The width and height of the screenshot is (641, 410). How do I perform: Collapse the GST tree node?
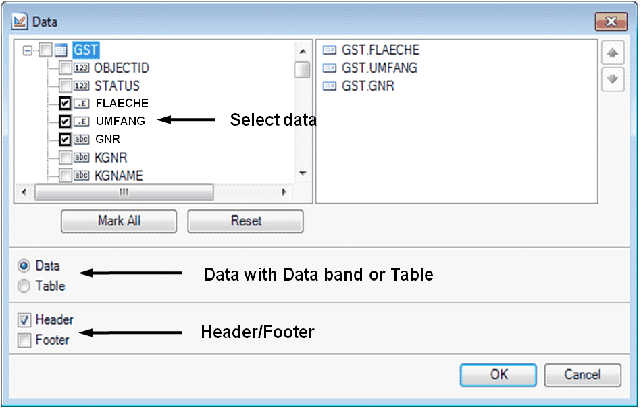[26, 49]
